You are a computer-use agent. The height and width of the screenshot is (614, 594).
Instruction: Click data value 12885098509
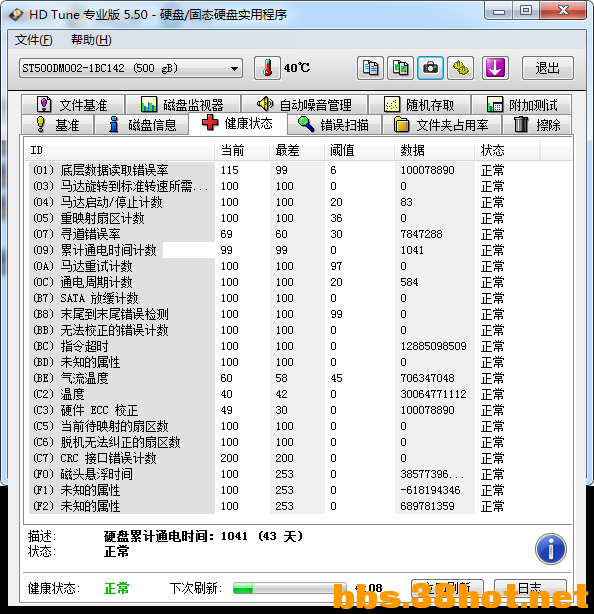tap(433, 346)
